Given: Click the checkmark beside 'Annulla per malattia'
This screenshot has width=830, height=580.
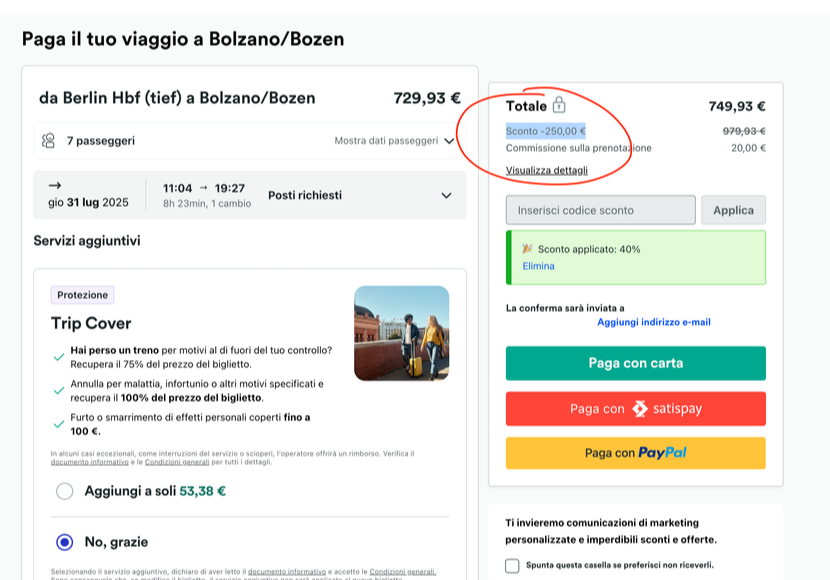Looking at the screenshot, I should [59, 389].
